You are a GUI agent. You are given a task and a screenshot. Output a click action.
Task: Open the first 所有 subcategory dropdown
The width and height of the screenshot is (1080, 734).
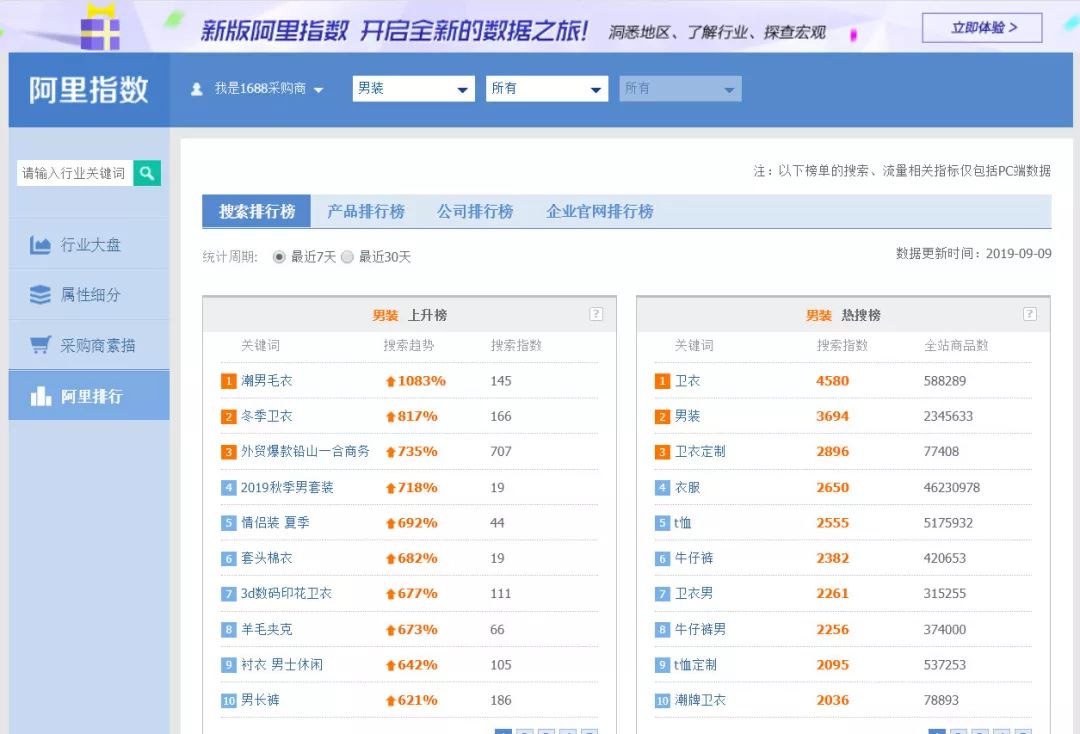click(x=547, y=89)
